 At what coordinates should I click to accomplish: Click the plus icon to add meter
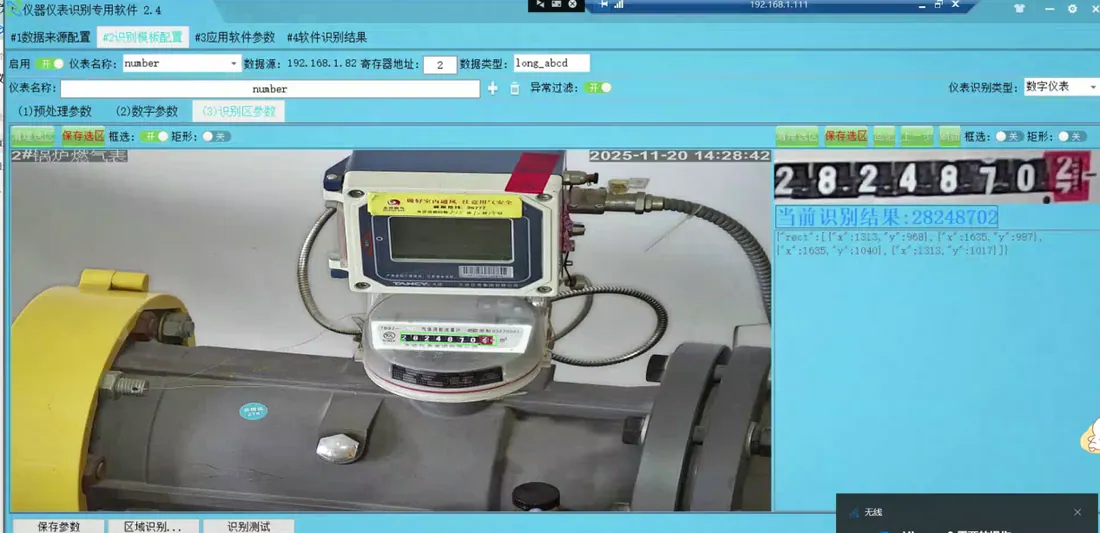point(492,88)
